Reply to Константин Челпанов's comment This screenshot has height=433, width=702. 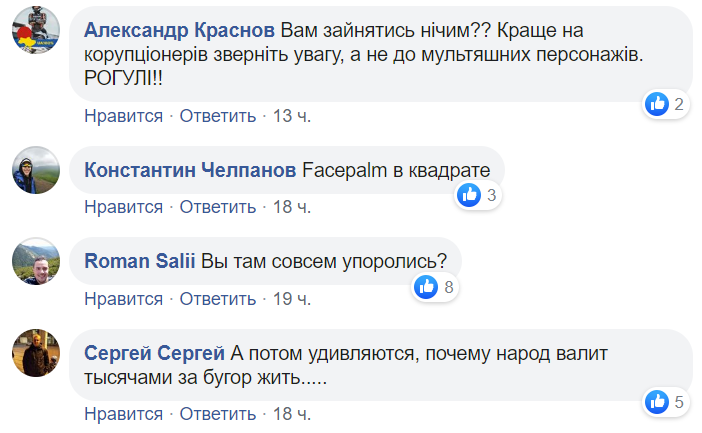217,208
